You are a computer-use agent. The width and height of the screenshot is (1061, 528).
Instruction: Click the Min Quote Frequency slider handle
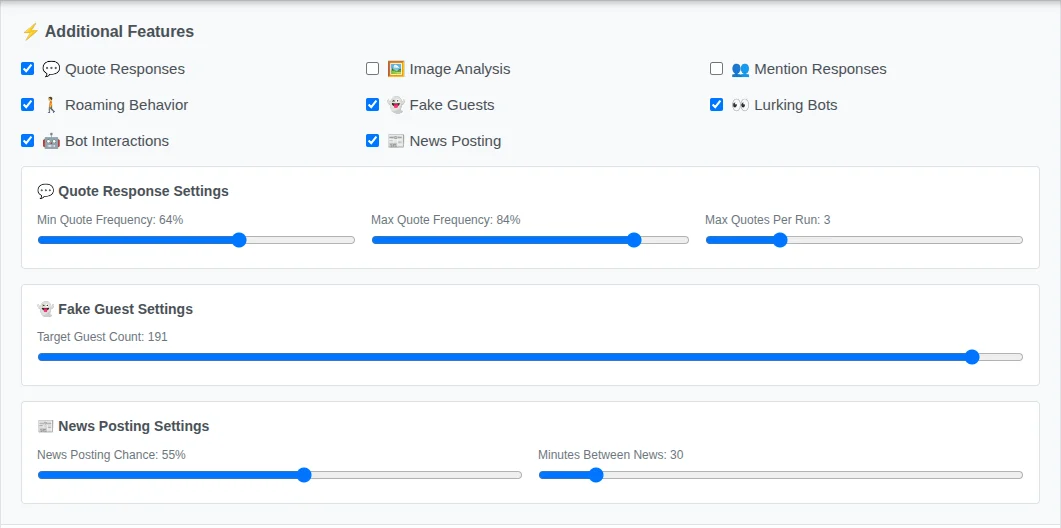(239, 240)
